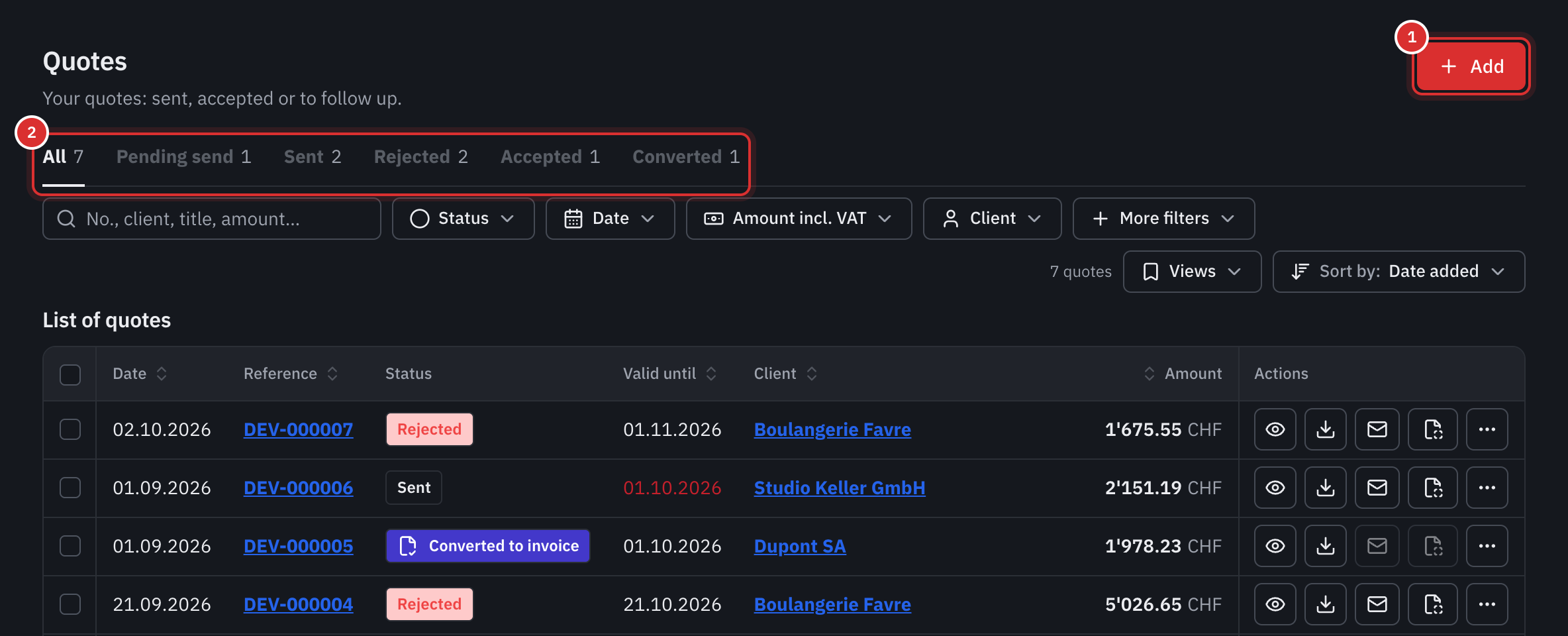Screen dimensions: 1568x636
Task: View quote DEV-000004 with eye icon
Action: tap(1275, 604)
